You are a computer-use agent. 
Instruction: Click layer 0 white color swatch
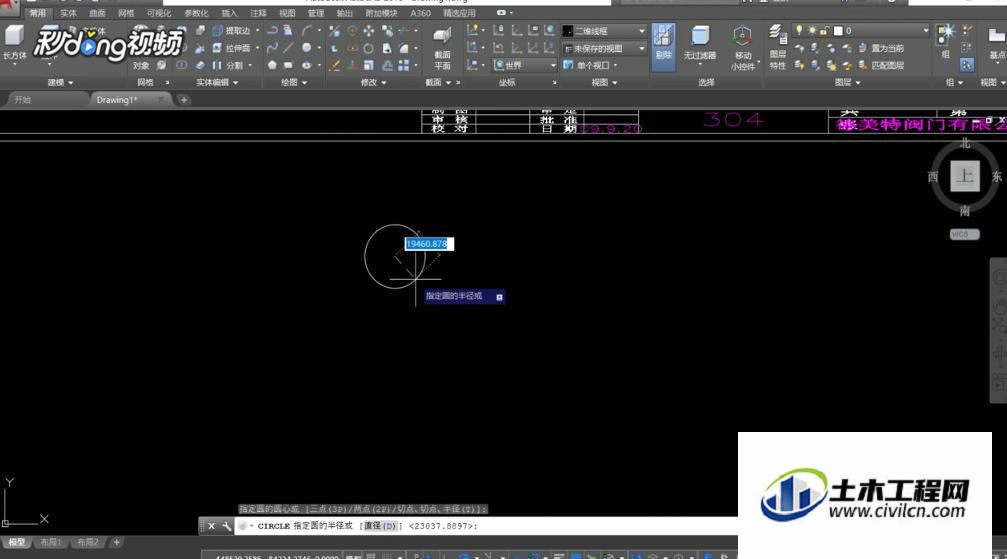(x=837, y=30)
